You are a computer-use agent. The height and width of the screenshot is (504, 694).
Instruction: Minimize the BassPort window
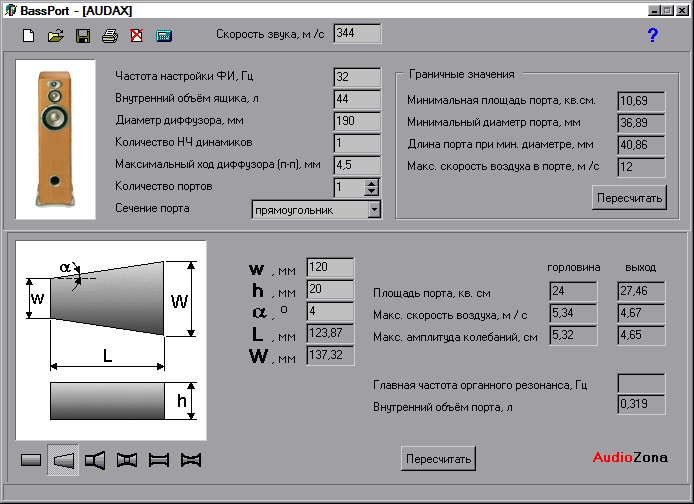tap(654, 10)
